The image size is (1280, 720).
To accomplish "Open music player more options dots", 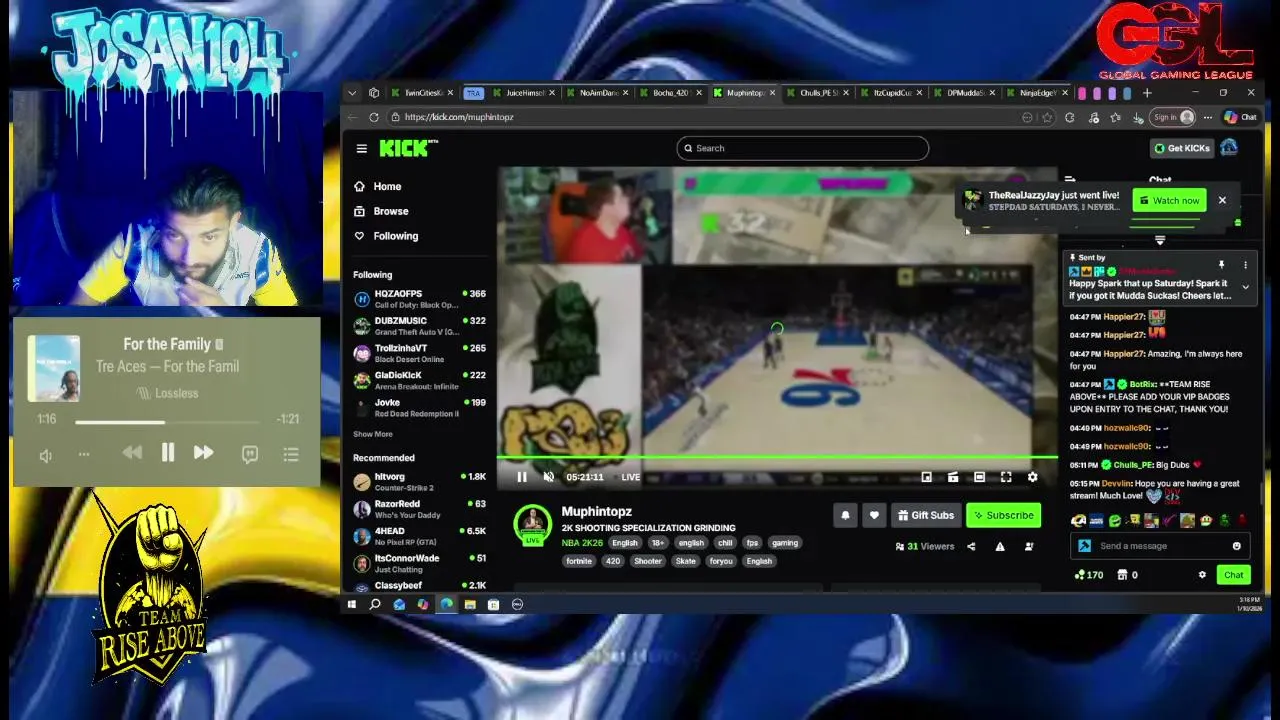I will 84,454.
